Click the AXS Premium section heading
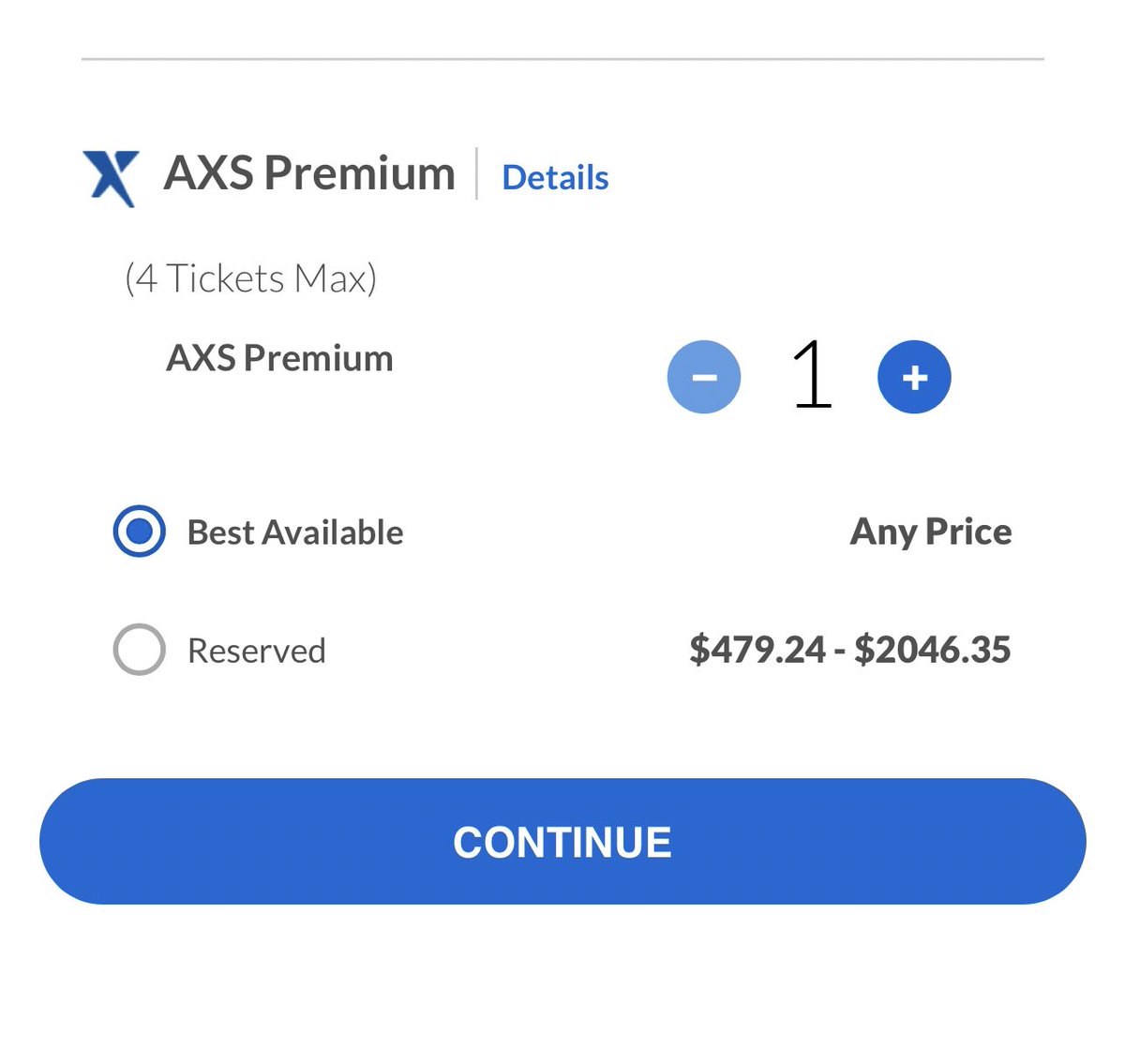This screenshot has height=1064, width=1125. (309, 173)
